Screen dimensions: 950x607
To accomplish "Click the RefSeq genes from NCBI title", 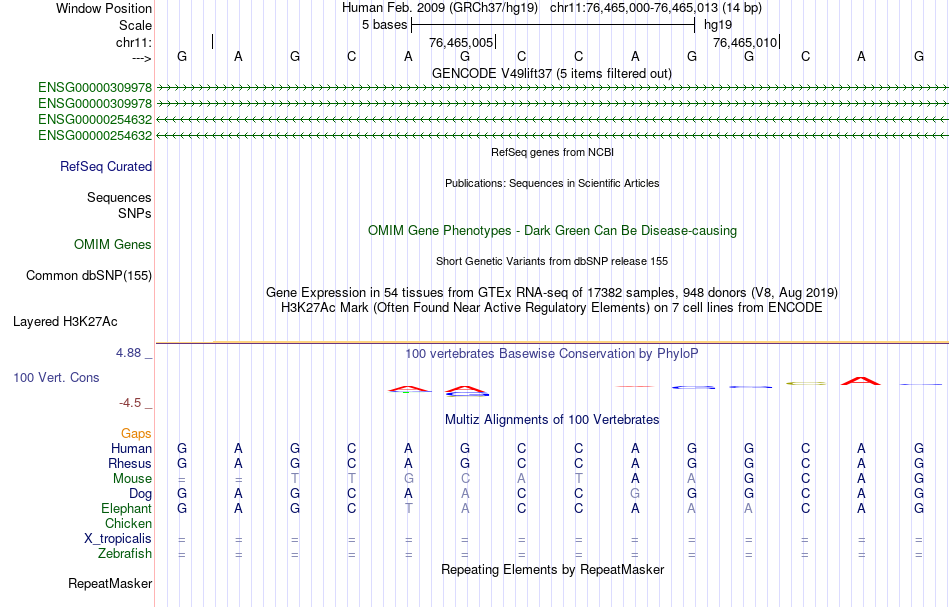I will coord(553,152).
